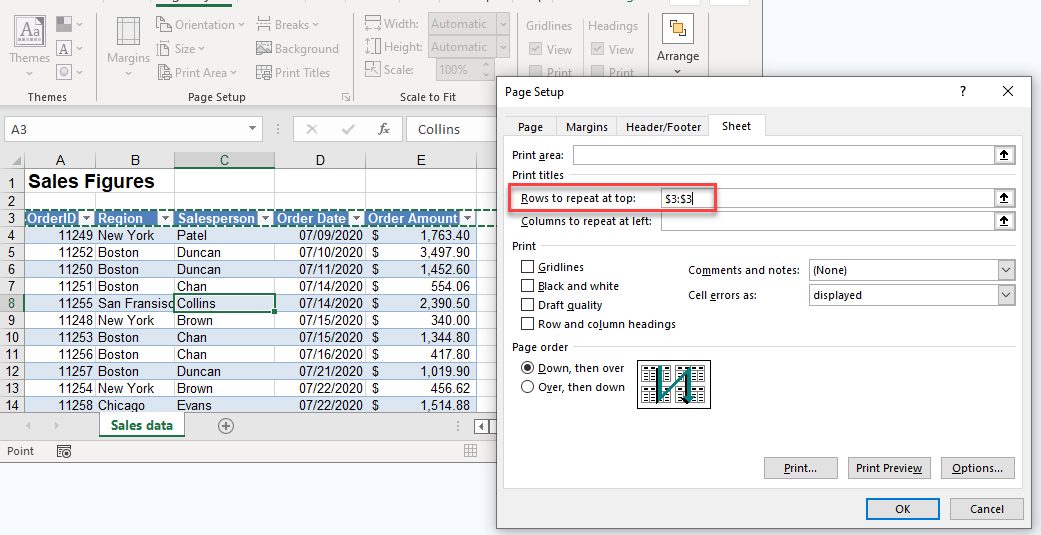Click the Print area input field
1041x535 pixels.
pyautogui.click(x=783, y=155)
